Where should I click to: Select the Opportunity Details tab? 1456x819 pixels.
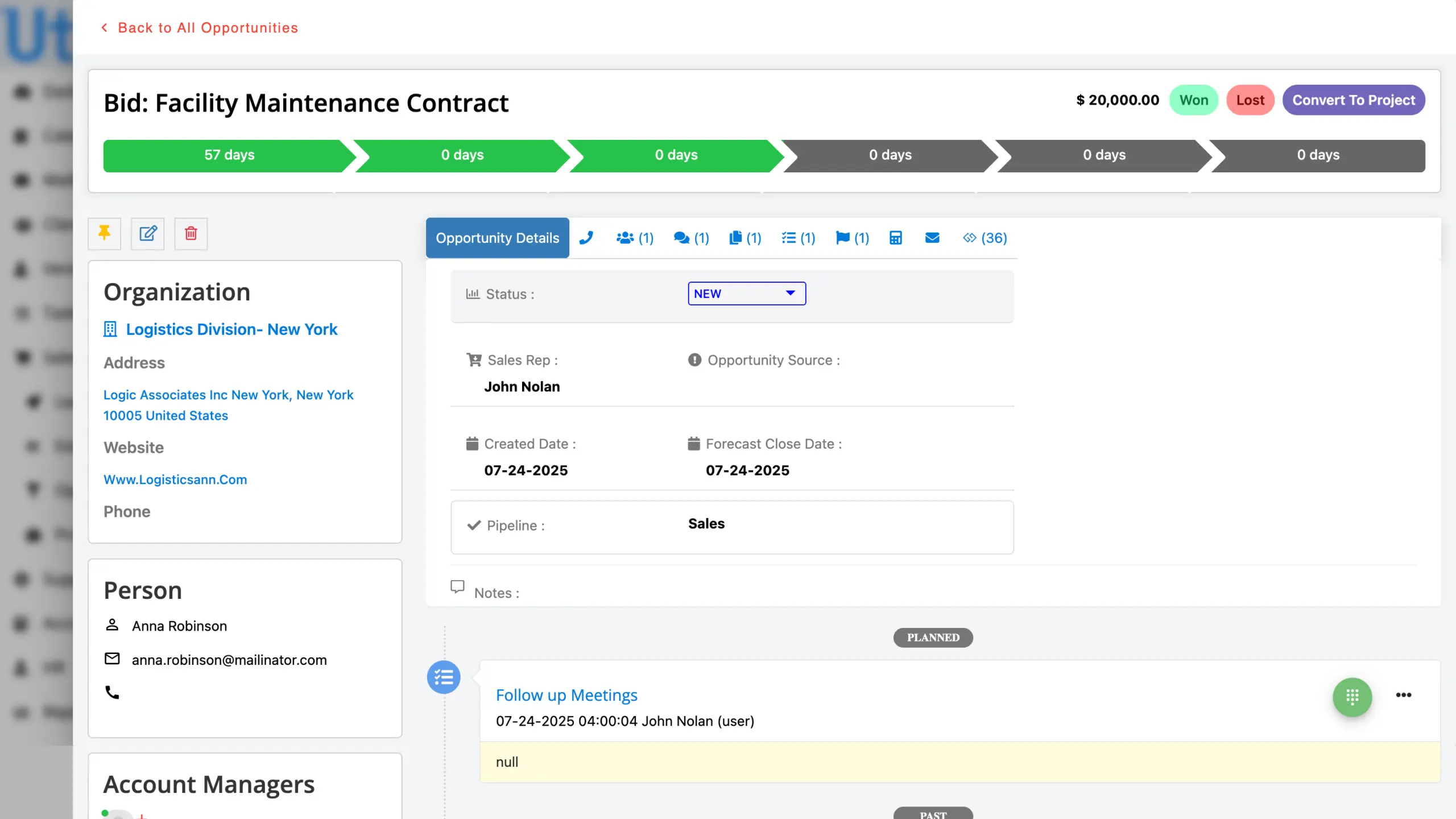pos(497,238)
